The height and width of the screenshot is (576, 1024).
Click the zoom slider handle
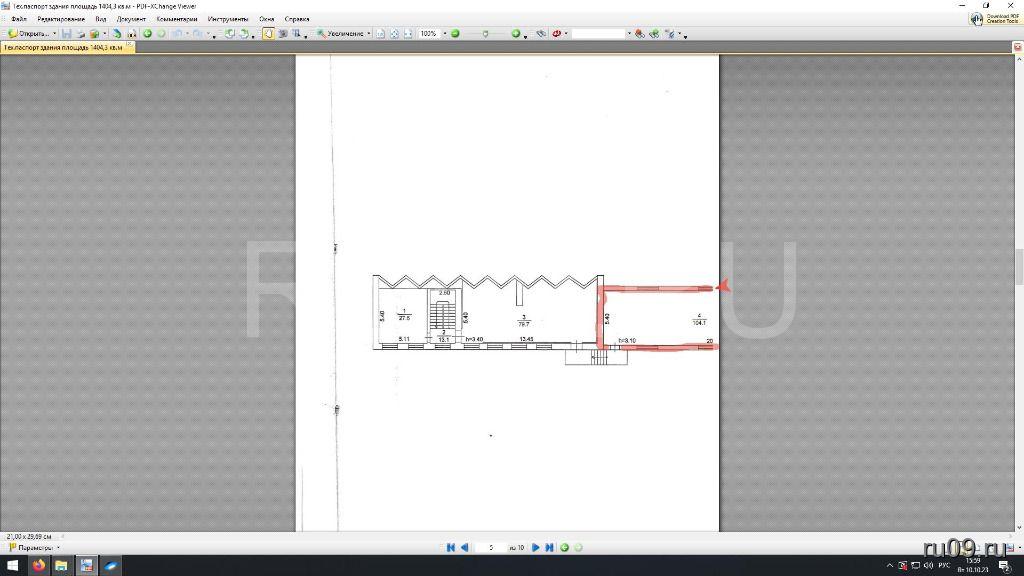(x=486, y=33)
